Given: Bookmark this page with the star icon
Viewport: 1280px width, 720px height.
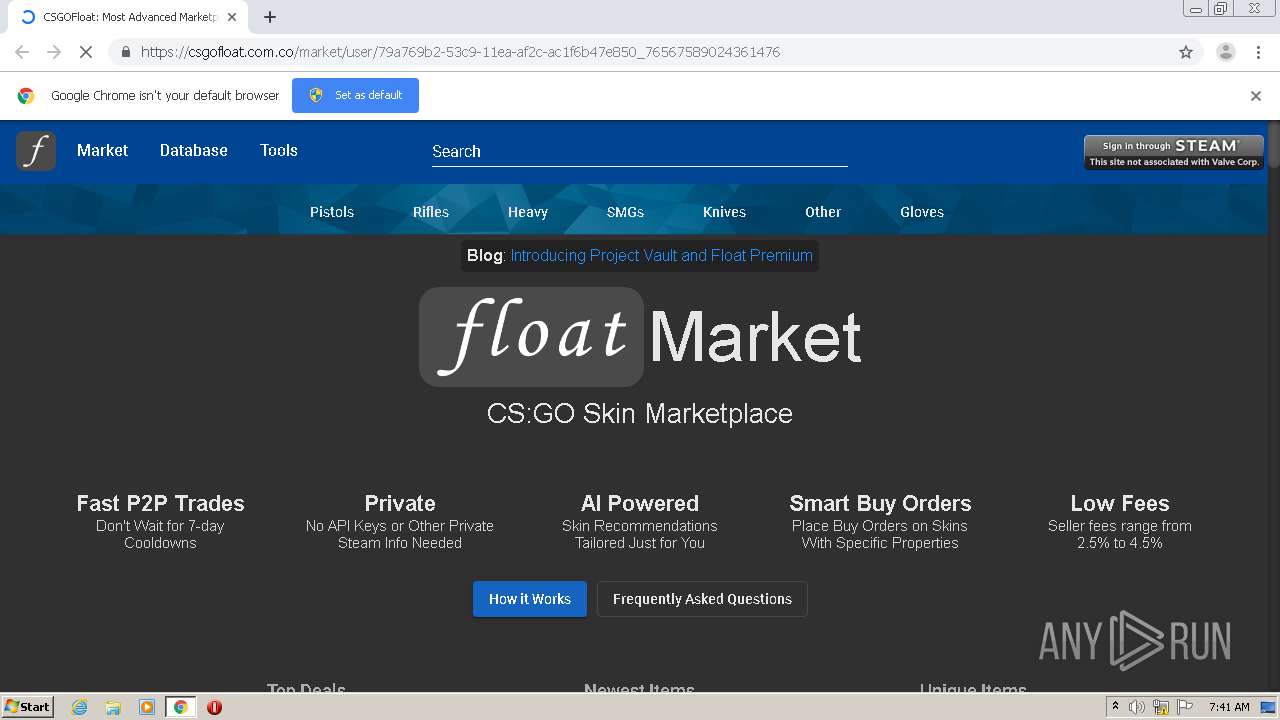Looking at the screenshot, I should (1186, 52).
